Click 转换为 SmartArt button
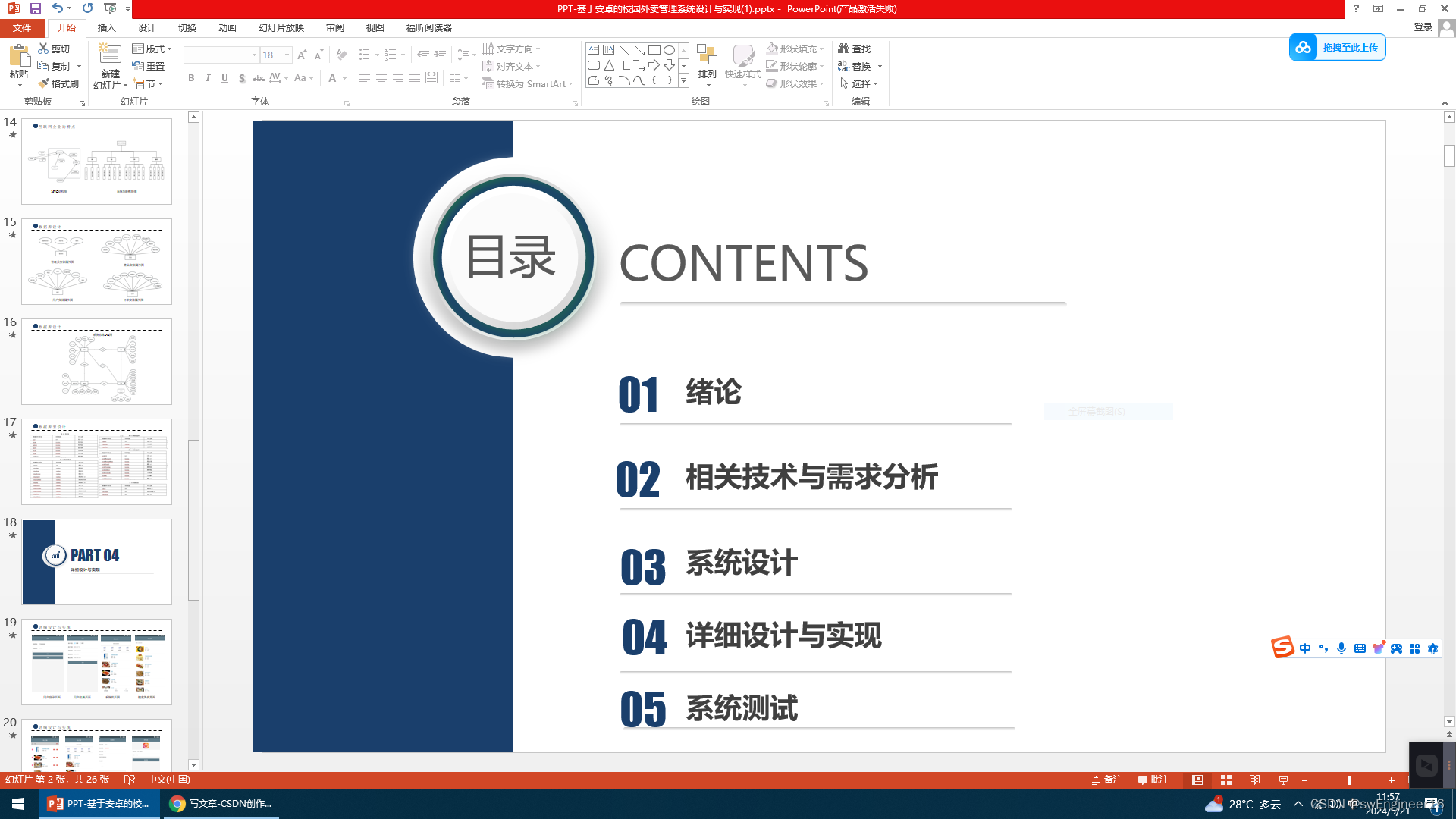Image resolution: width=1456 pixels, height=819 pixels. (528, 83)
